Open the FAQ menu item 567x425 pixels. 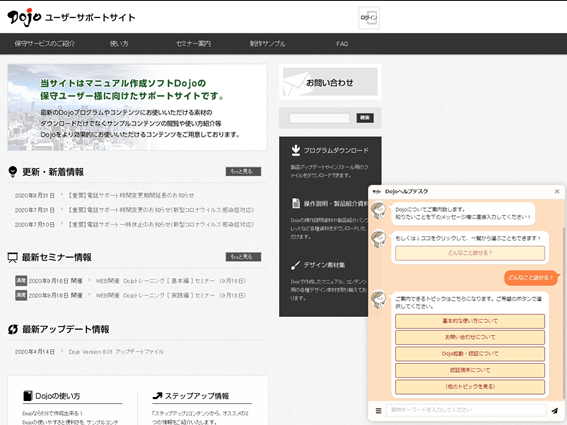(x=342, y=44)
